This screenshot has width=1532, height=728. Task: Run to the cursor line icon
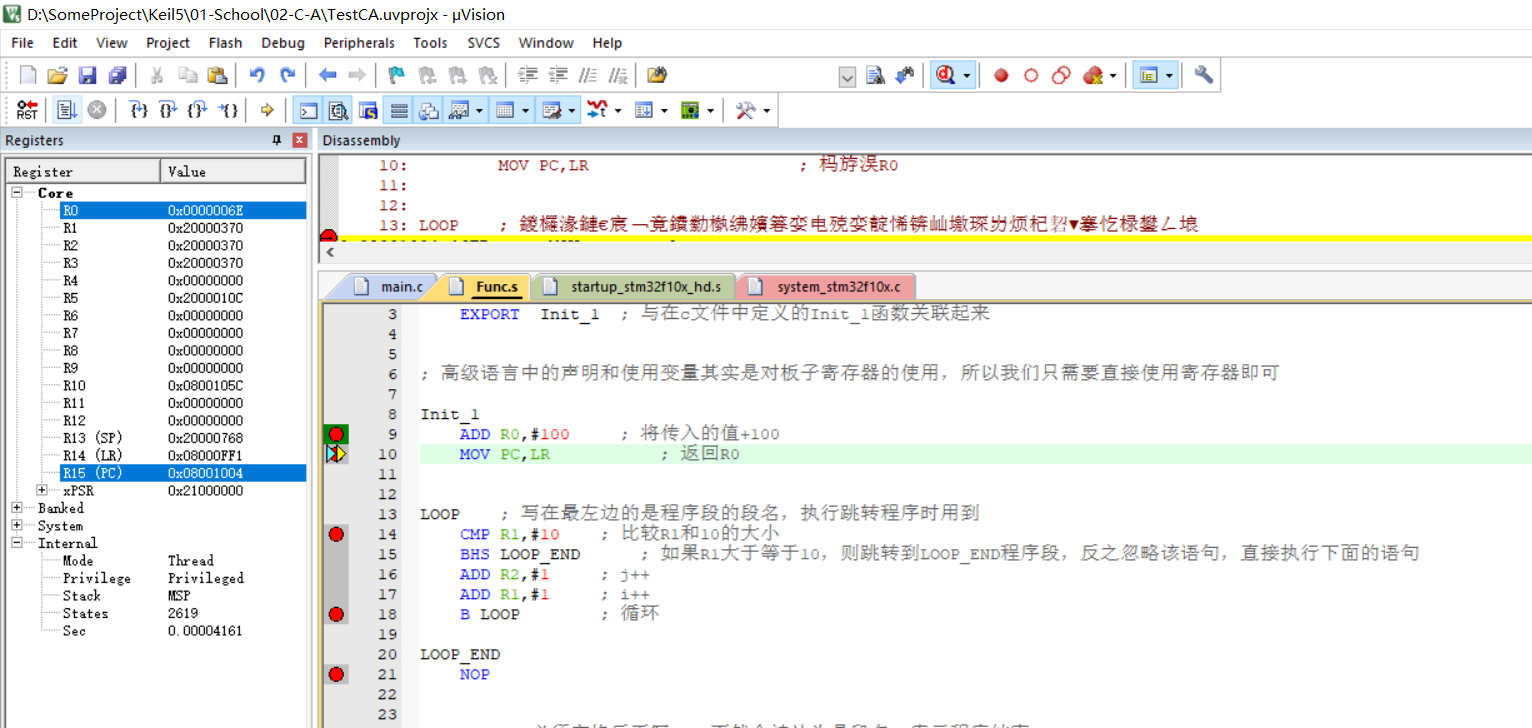tap(229, 110)
